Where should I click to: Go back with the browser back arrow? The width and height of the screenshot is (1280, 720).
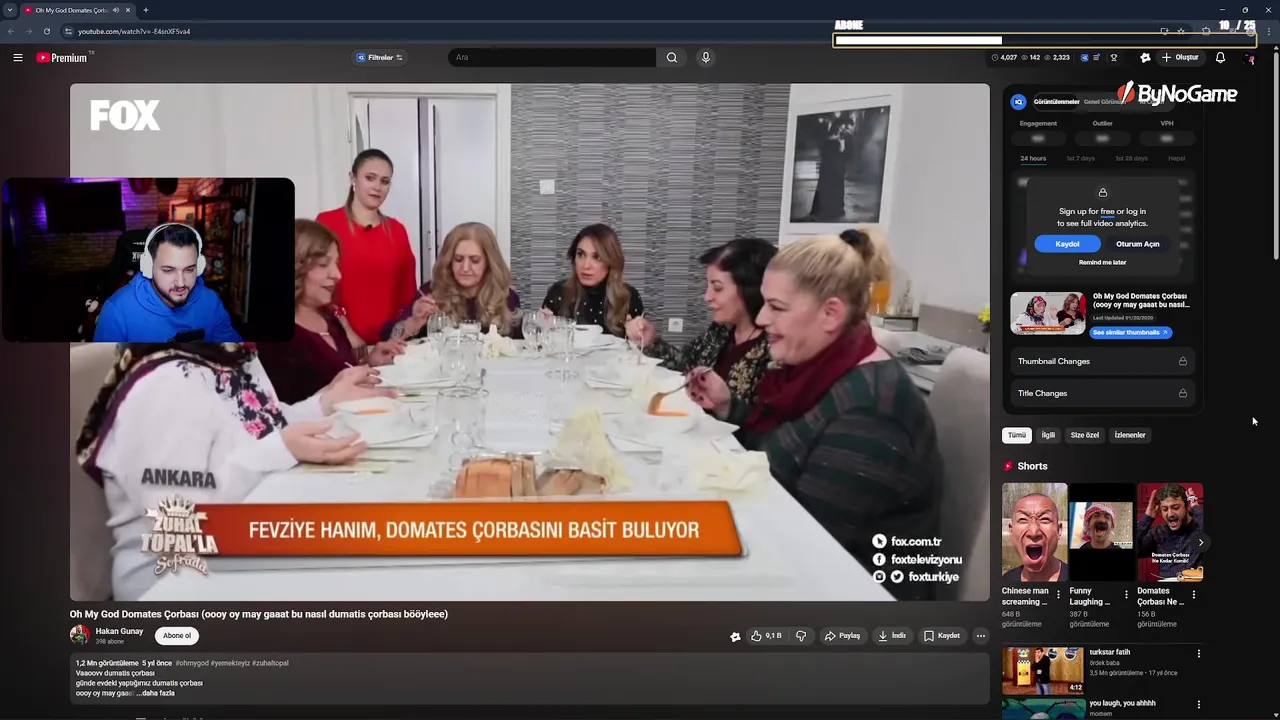(x=12, y=31)
